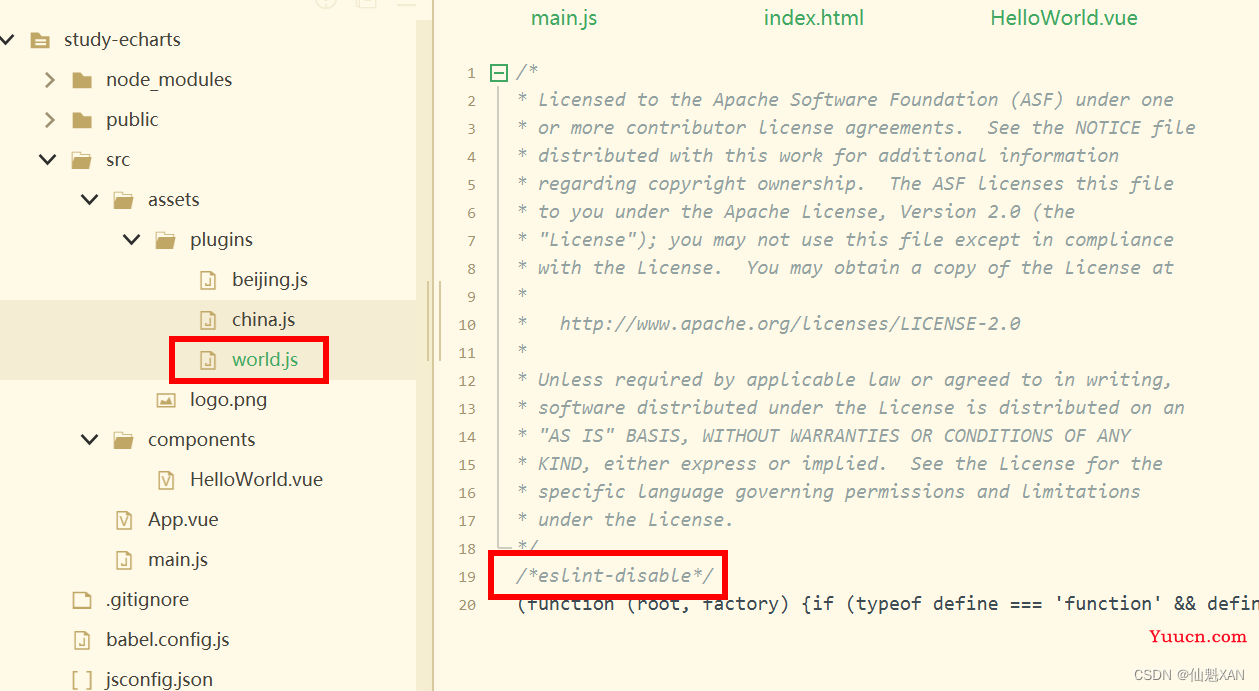Expand the node_modules folder chevron

click(49, 80)
